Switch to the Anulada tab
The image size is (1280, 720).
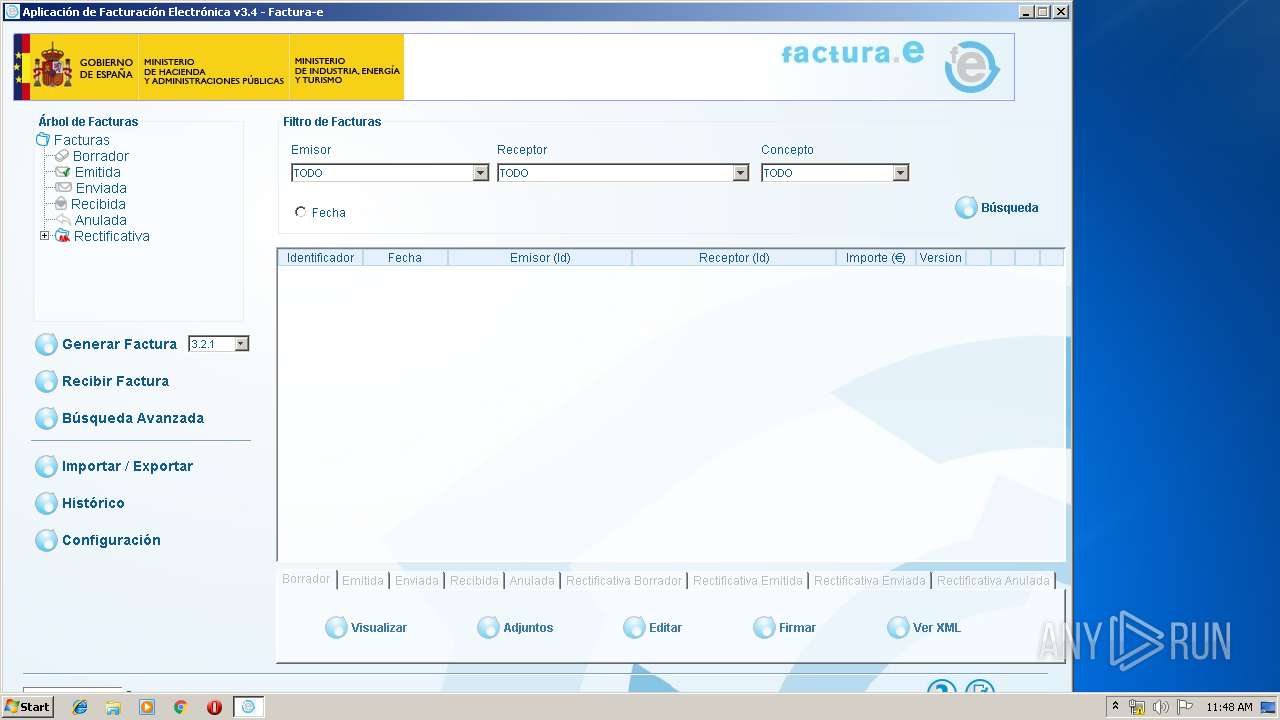click(x=532, y=580)
